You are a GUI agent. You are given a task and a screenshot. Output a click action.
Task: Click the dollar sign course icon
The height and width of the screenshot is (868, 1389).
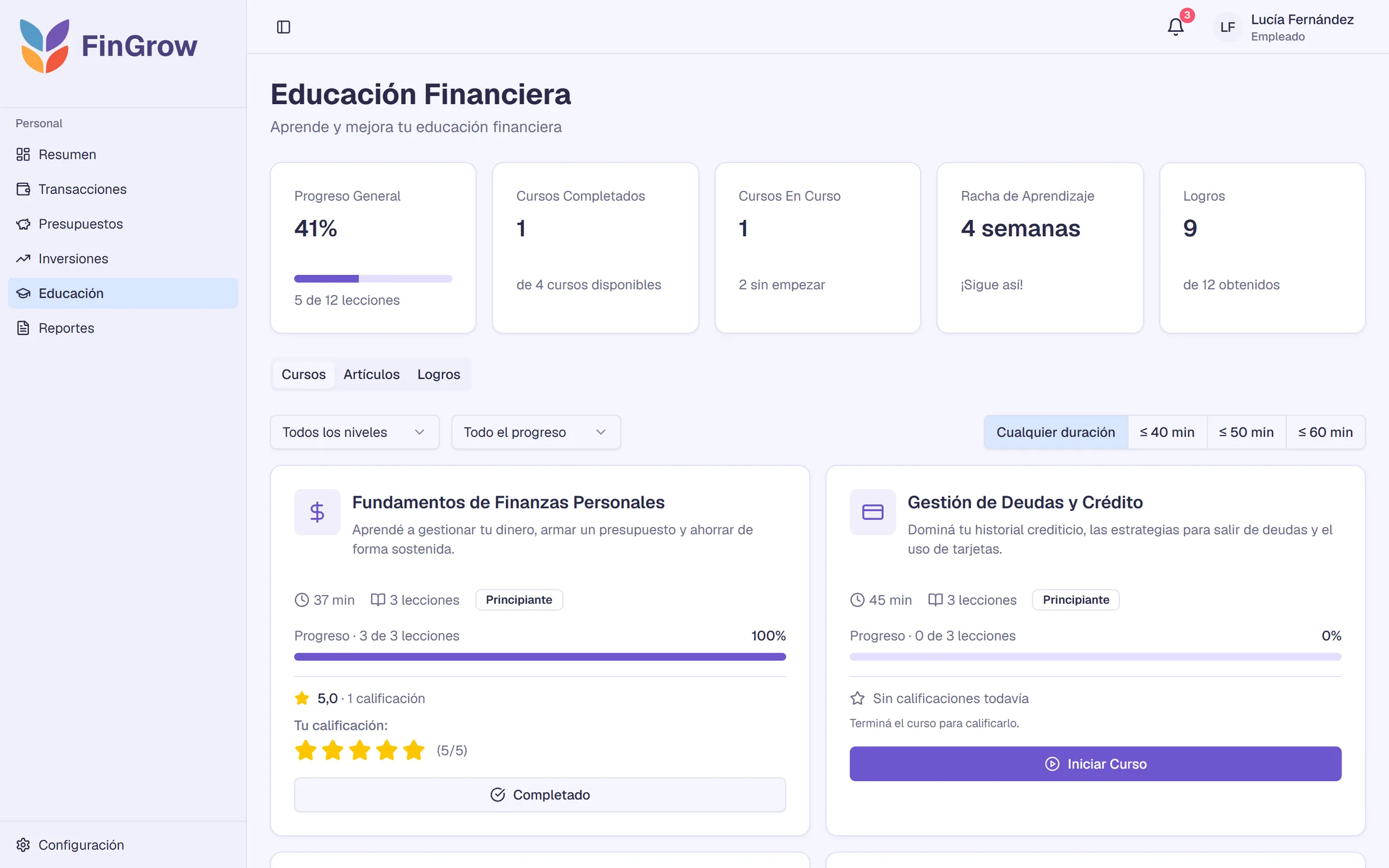click(x=317, y=512)
